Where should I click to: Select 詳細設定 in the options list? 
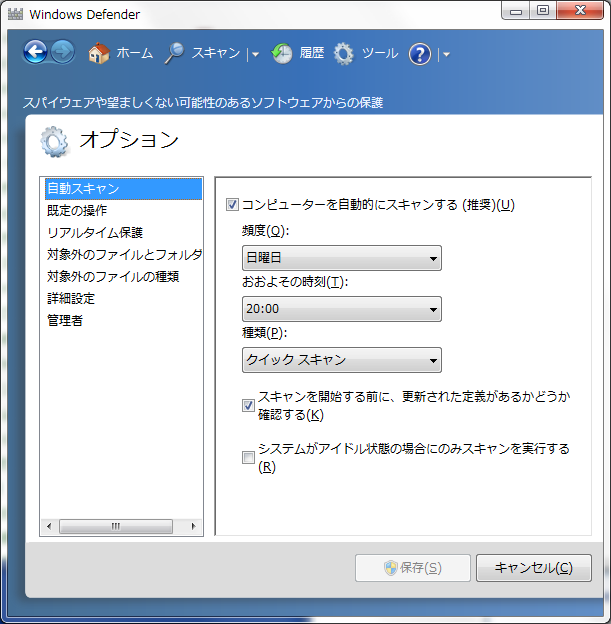coord(123,298)
